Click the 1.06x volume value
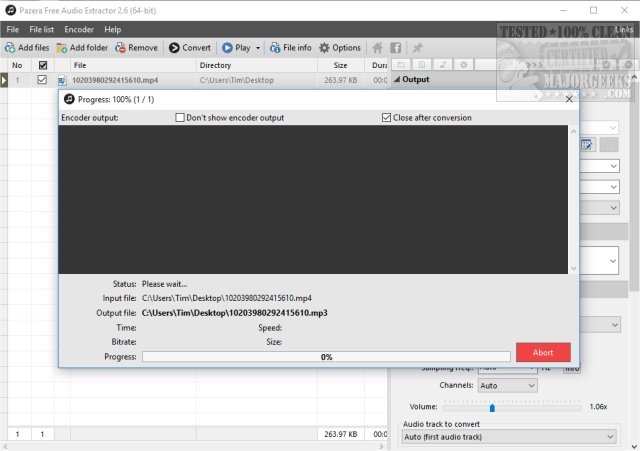This screenshot has height=451, width=640. [598, 407]
